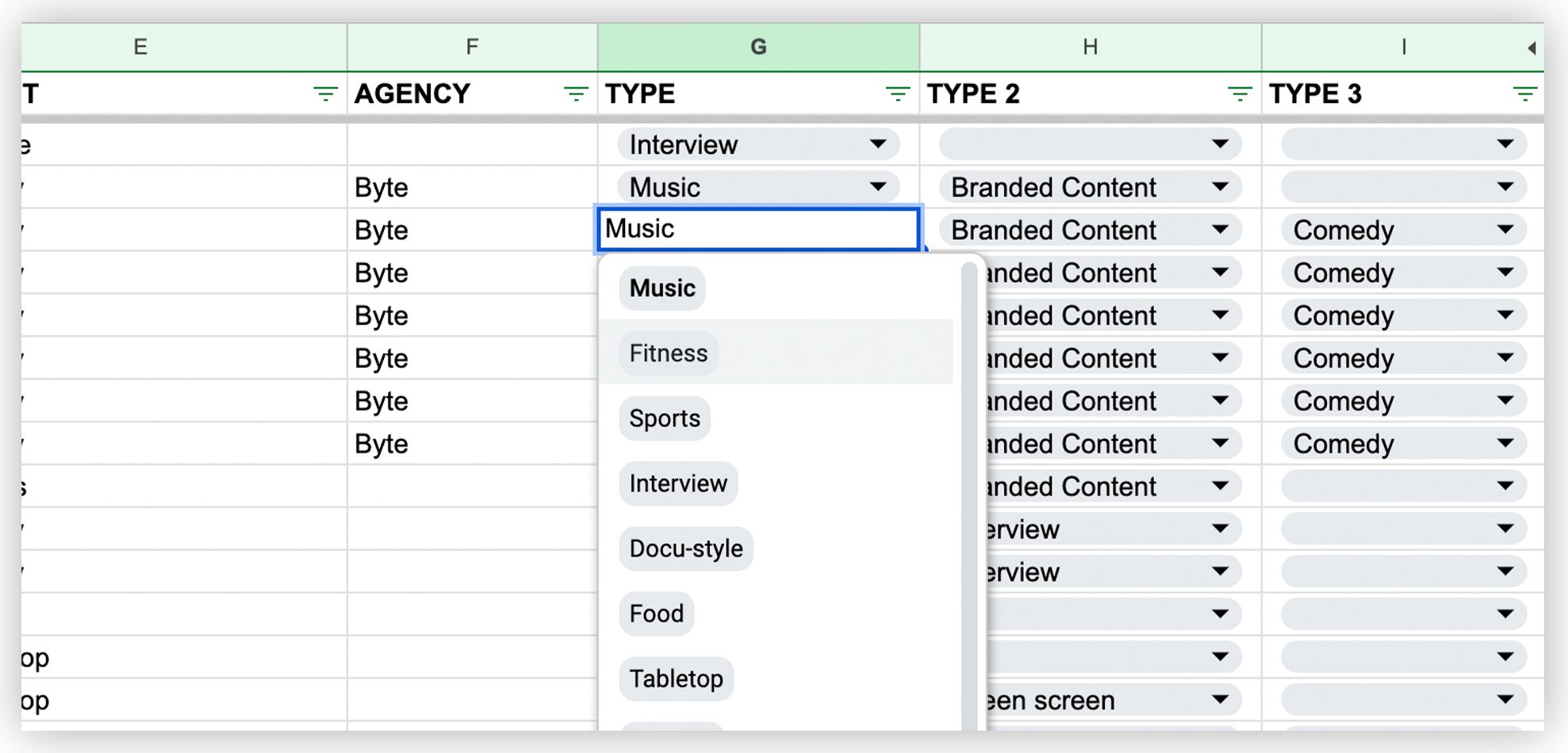The height and width of the screenshot is (753, 1568).
Task: Select Sports option in dropdown list
Action: (665, 418)
